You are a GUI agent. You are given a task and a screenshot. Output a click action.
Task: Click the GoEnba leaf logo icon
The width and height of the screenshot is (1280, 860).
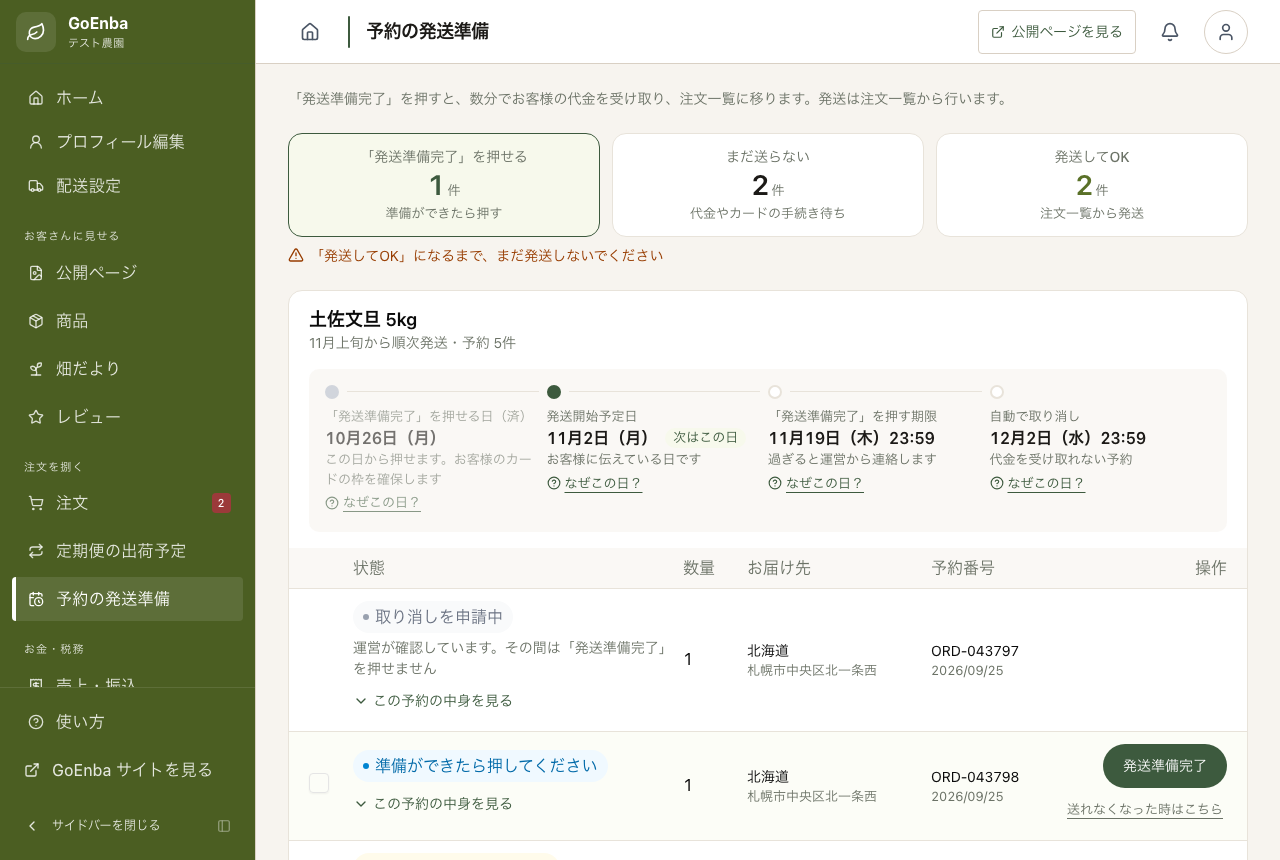tap(36, 32)
